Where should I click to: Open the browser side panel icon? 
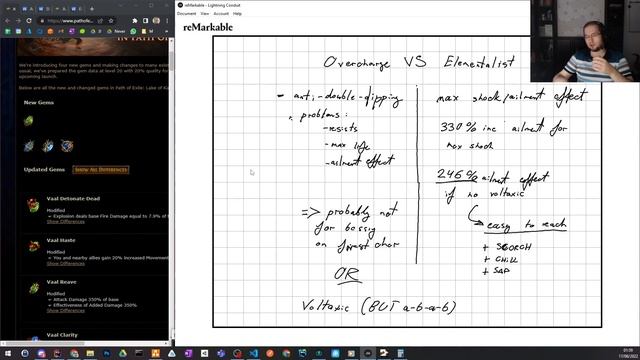pos(146,21)
